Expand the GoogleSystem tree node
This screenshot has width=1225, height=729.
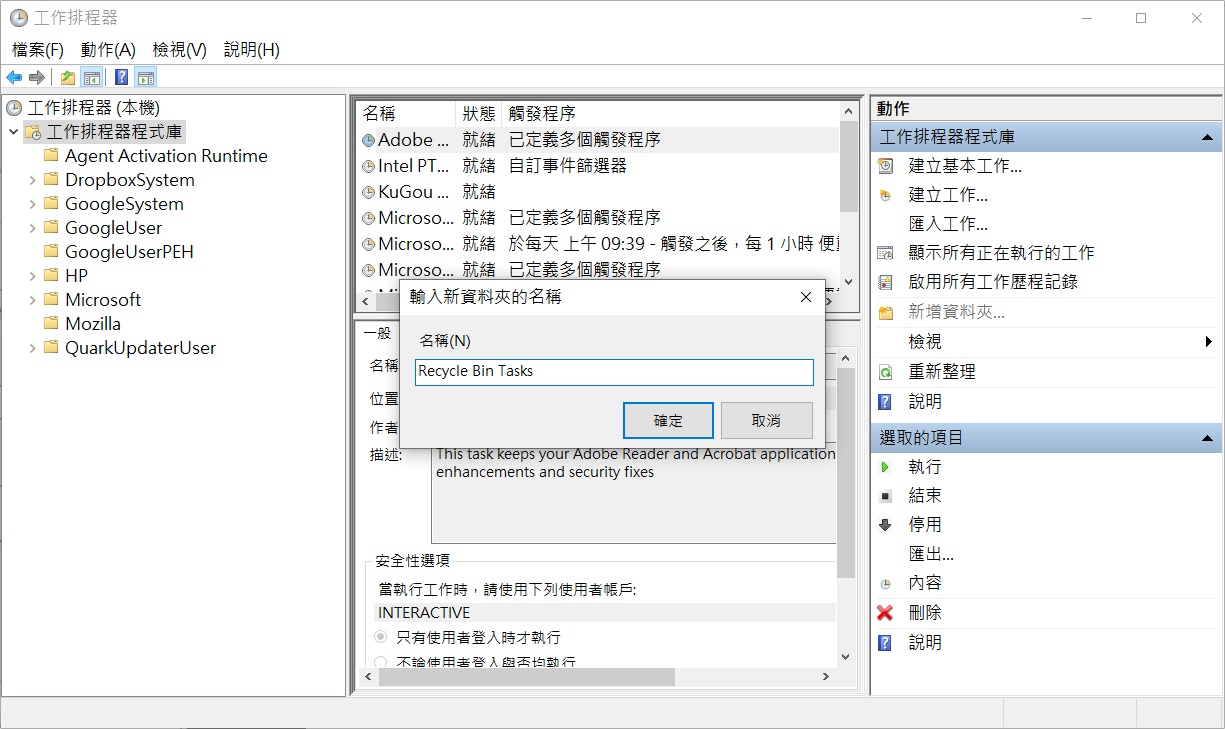pyautogui.click(x=32, y=204)
